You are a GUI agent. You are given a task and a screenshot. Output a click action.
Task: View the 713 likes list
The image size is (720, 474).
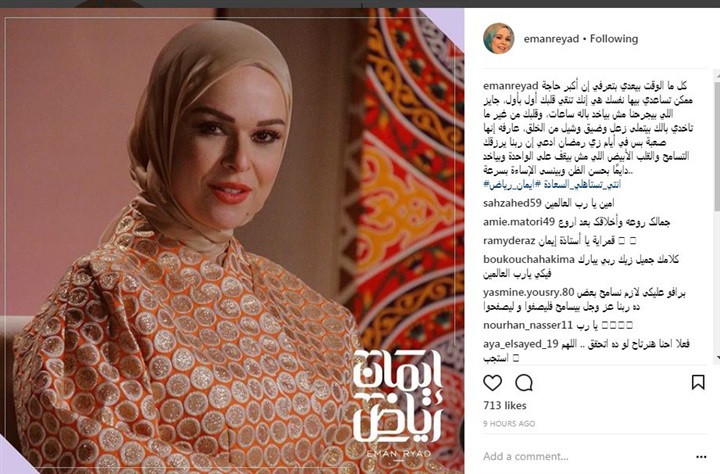505,406
